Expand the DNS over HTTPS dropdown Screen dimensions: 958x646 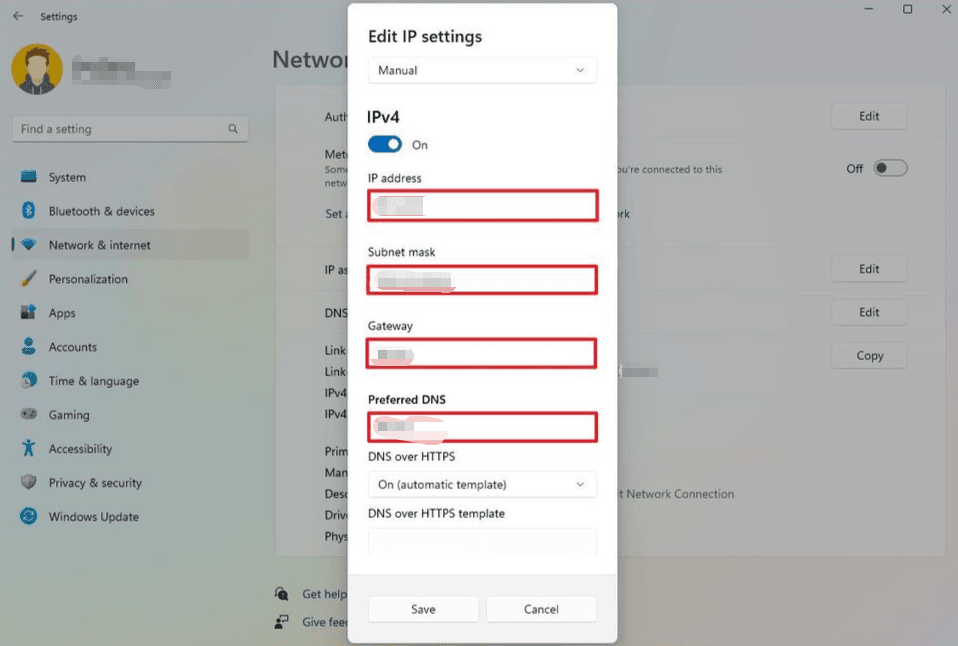pyautogui.click(x=482, y=485)
